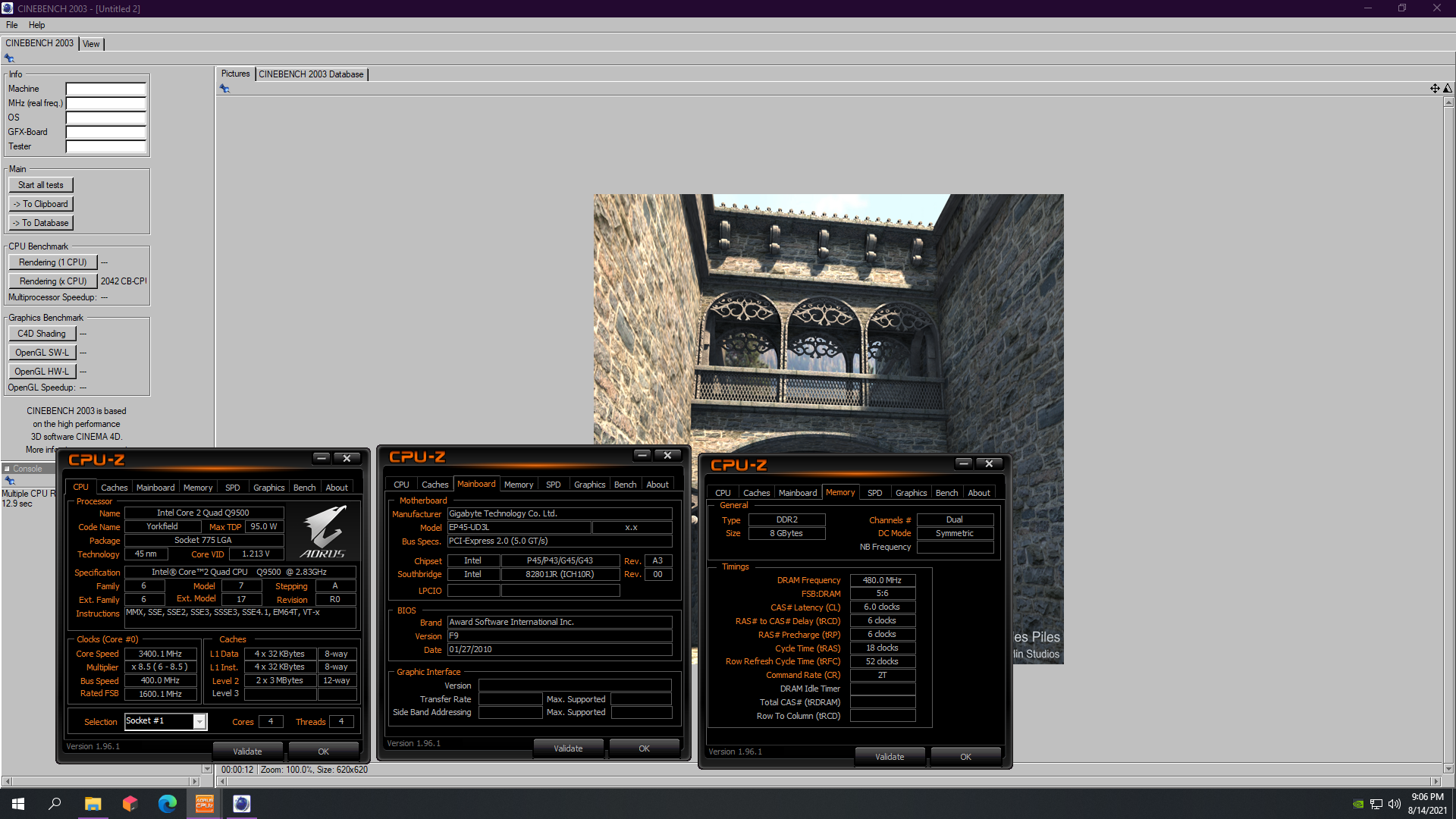The image size is (1456, 819).
Task: Run OpenGL HW-L test
Action: (x=42, y=372)
